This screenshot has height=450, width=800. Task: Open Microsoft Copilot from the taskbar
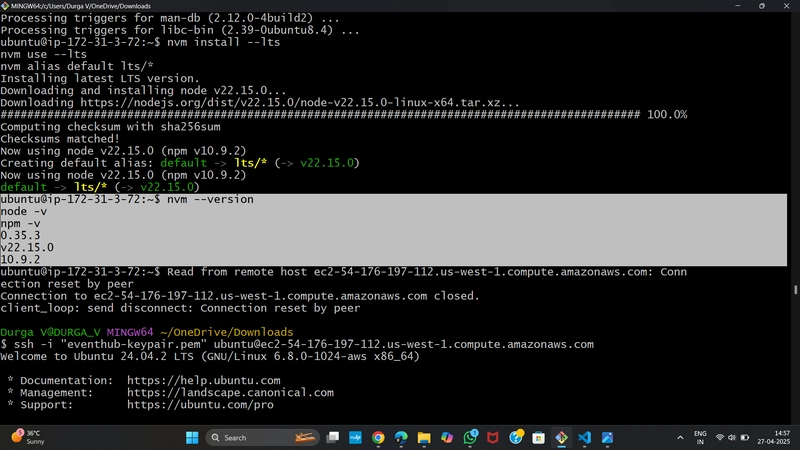(x=447, y=437)
